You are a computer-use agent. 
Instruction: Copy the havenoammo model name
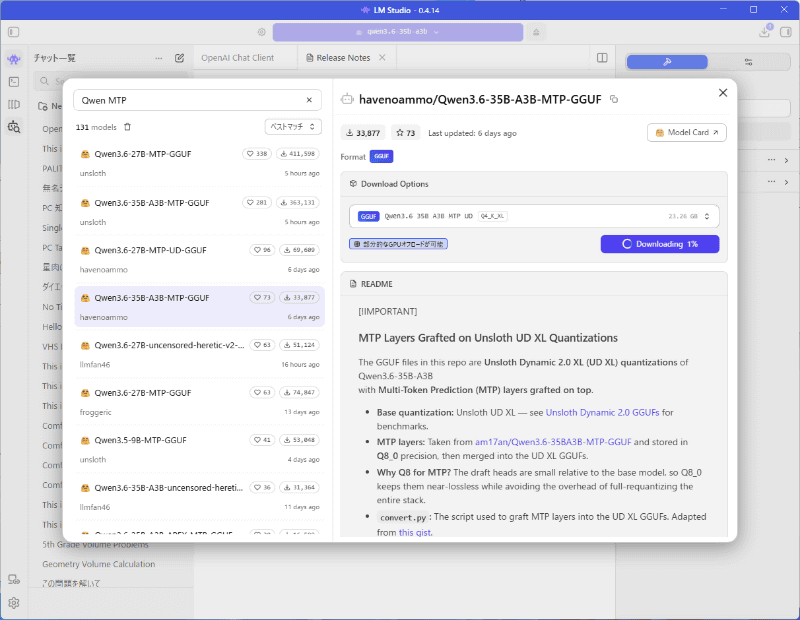[x=614, y=100]
